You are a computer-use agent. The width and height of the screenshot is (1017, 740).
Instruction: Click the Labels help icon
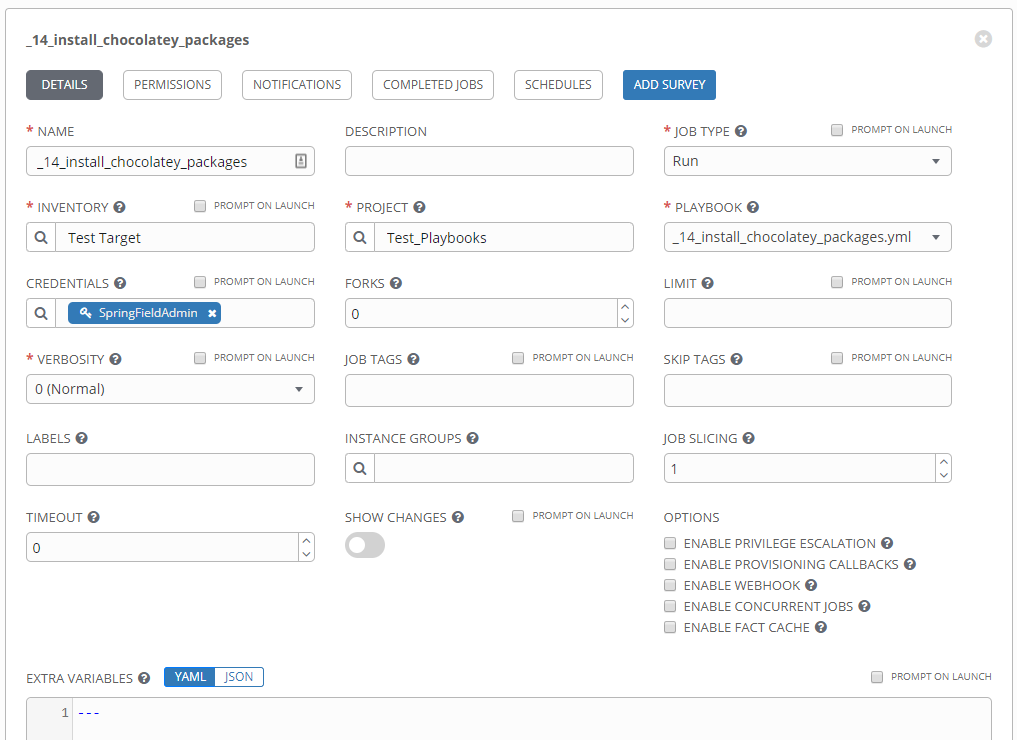[81, 438]
